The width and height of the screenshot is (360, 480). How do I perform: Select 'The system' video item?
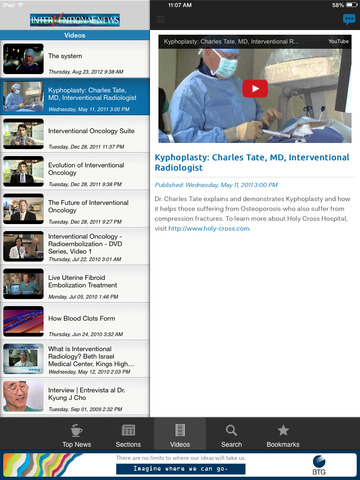click(x=75, y=59)
